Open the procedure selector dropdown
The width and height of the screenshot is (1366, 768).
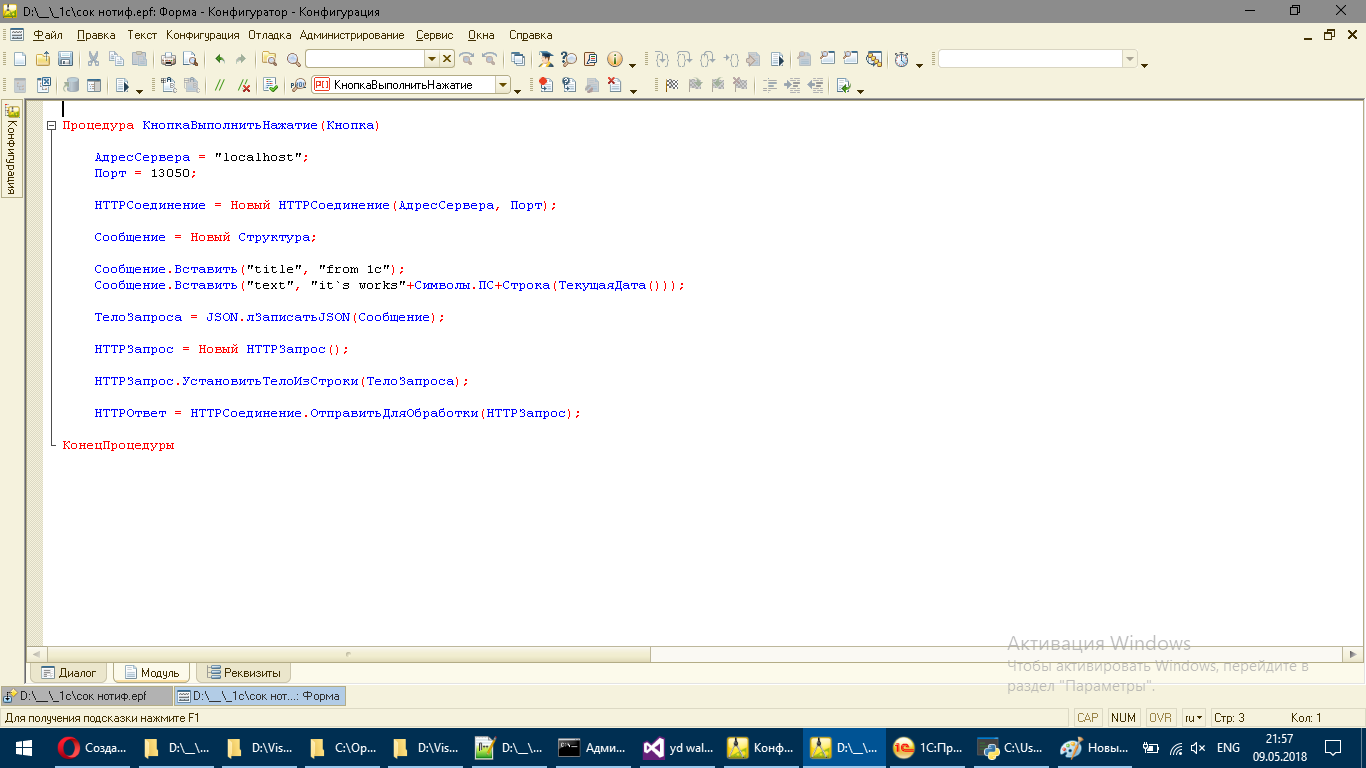(x=502, y=85)
